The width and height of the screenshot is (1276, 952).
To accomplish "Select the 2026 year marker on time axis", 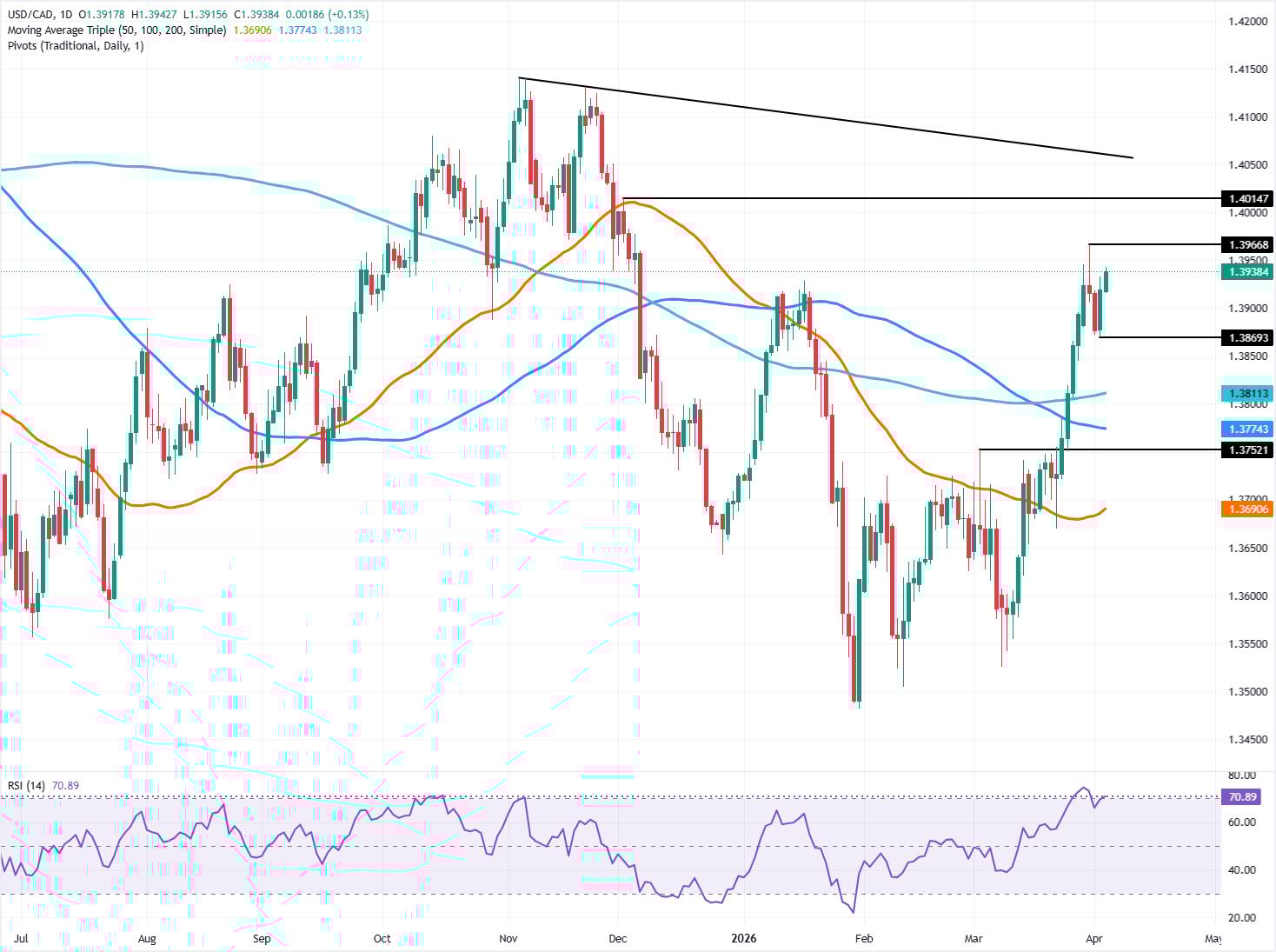I will coord(744,939).
